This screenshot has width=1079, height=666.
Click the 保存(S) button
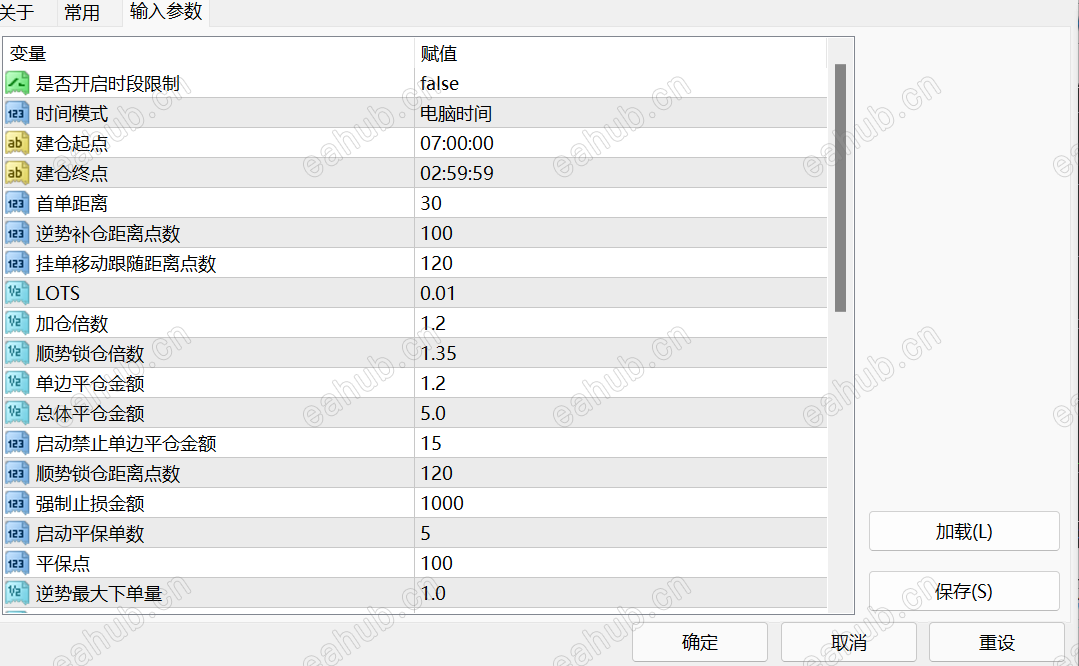tap(963, 591)
